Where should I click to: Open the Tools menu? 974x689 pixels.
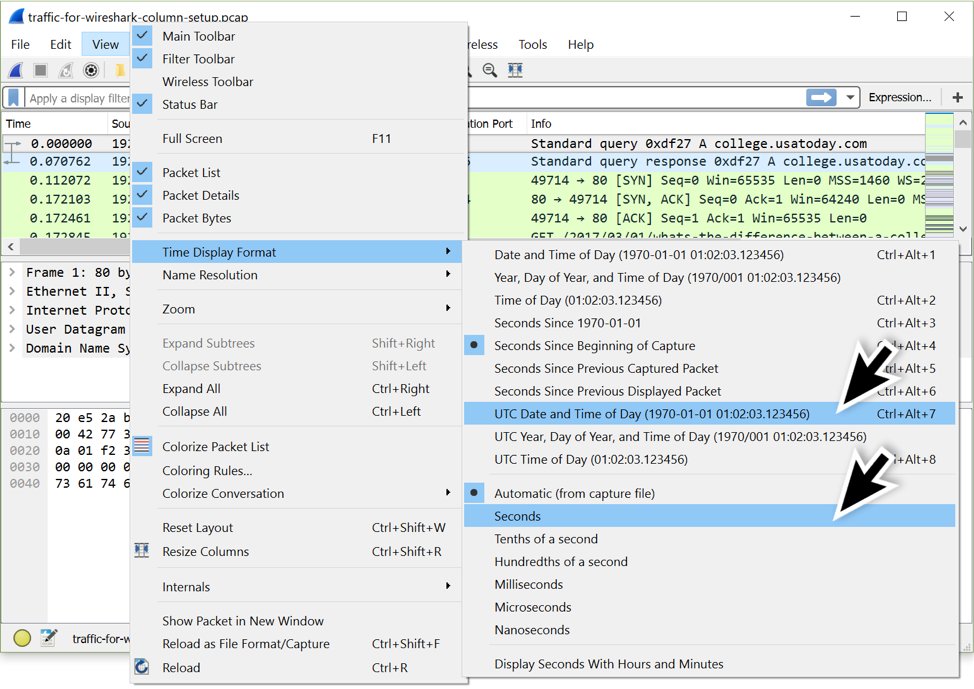(532, 44)
